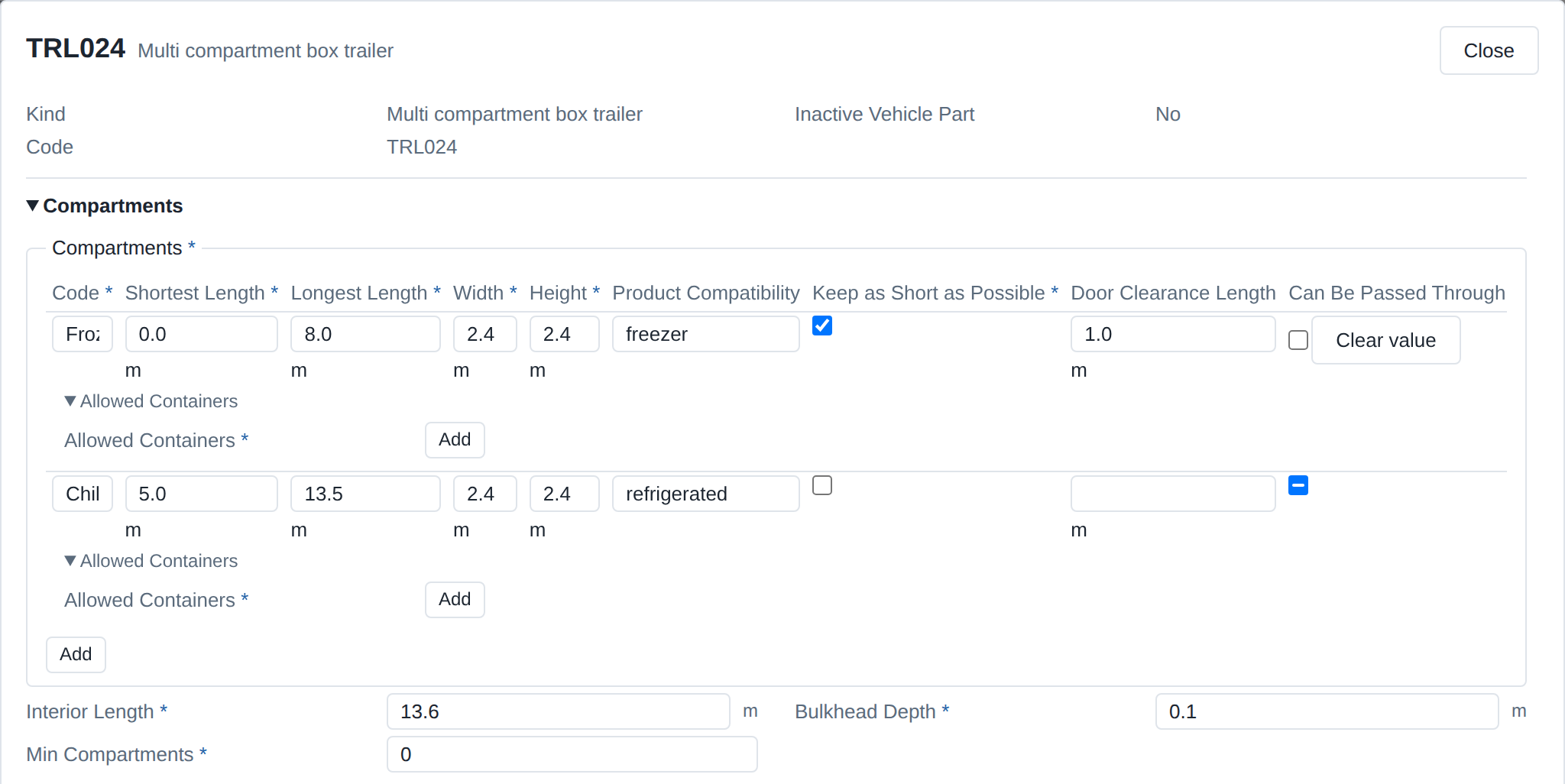Image resolution: width=1565 pixels, height=784 pixels.
Task: Click the Bulkhead Depth label
Action: 872,711
